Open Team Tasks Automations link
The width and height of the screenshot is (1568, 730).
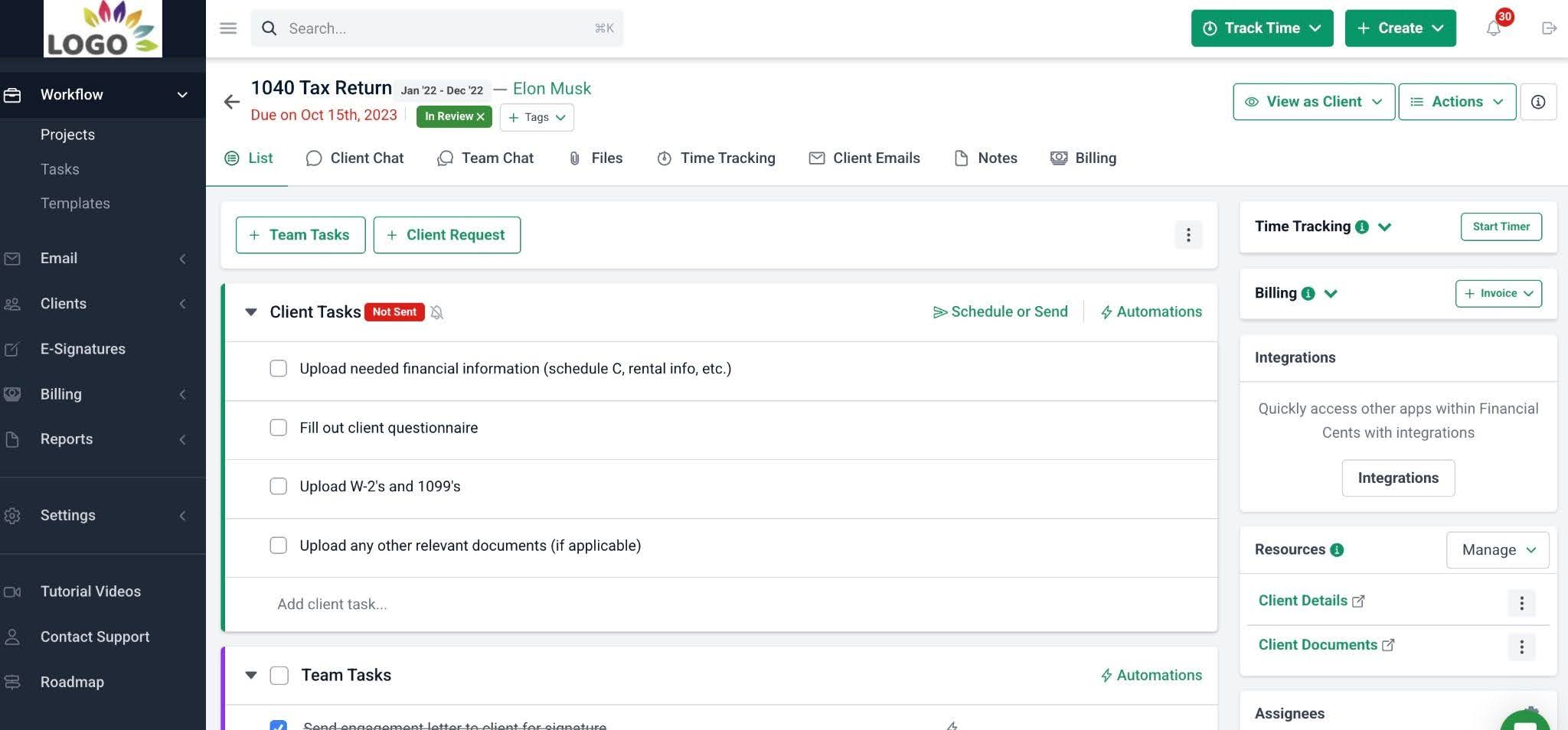pos(1151,676)
